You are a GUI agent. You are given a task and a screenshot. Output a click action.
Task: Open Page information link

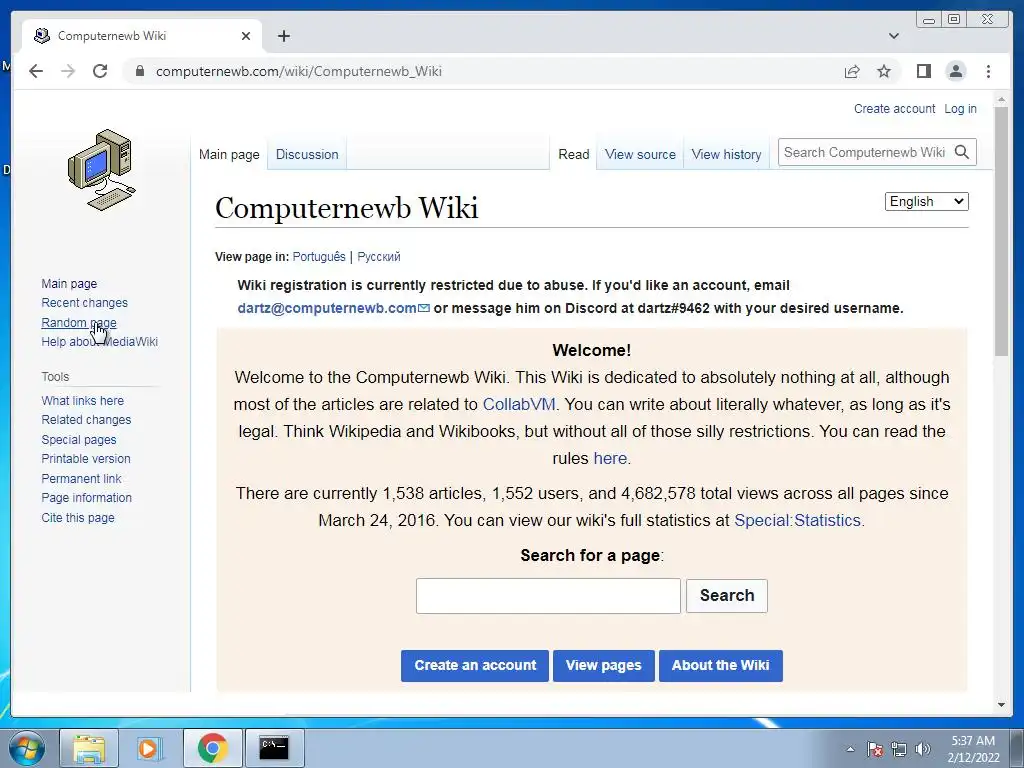86,498
